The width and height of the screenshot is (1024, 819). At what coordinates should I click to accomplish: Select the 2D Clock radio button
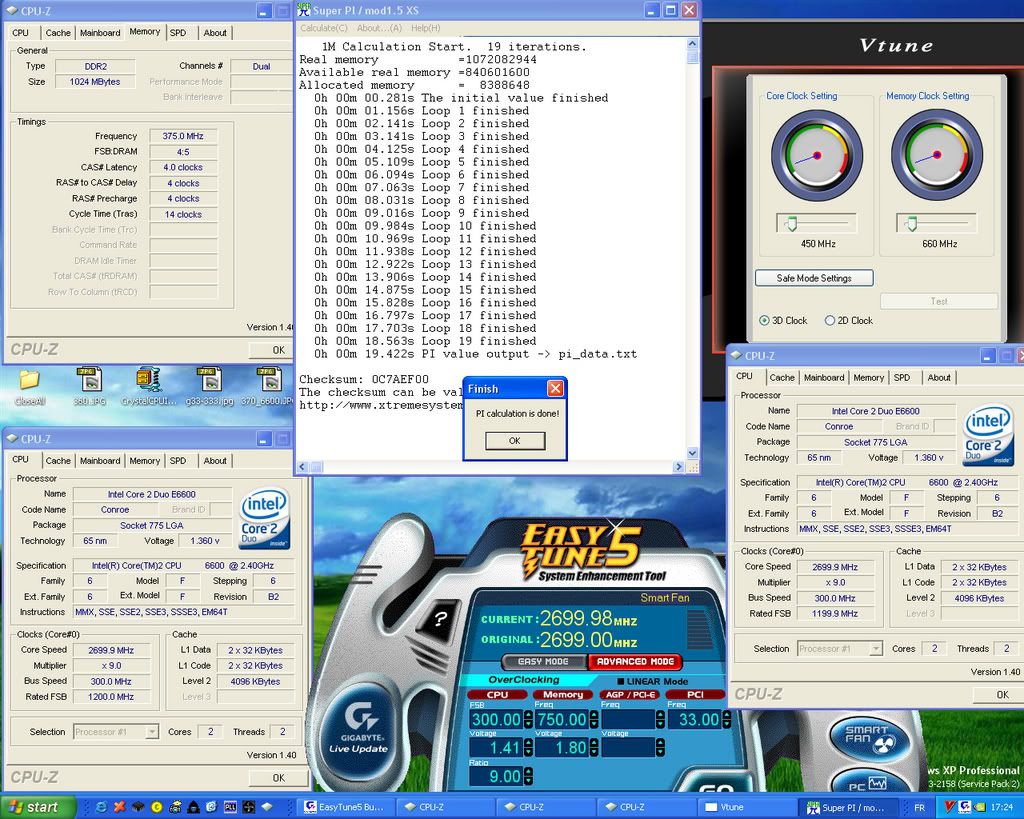[830, 321]
